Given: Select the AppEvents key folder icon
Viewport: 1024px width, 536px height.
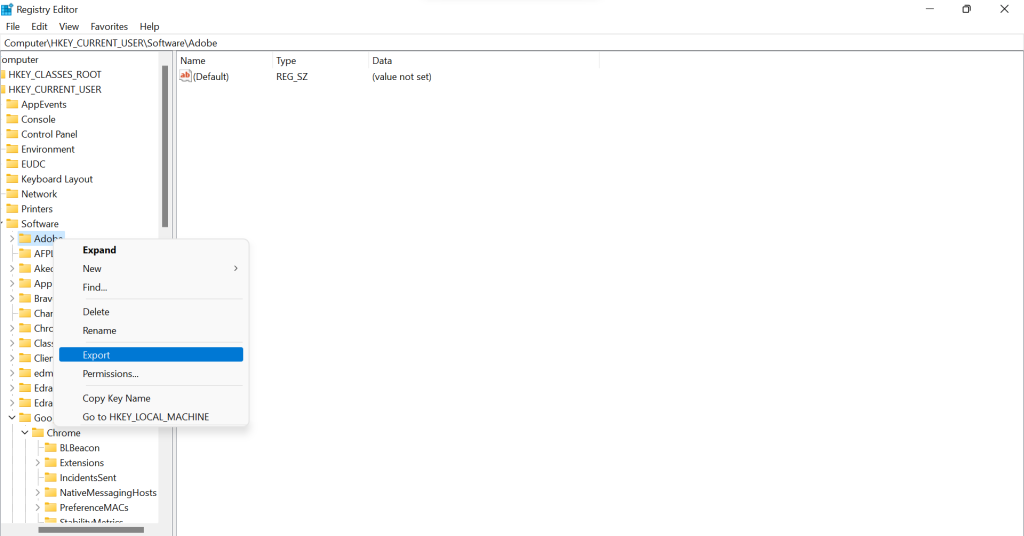Looking at the screenshot, I should [12, 104].
